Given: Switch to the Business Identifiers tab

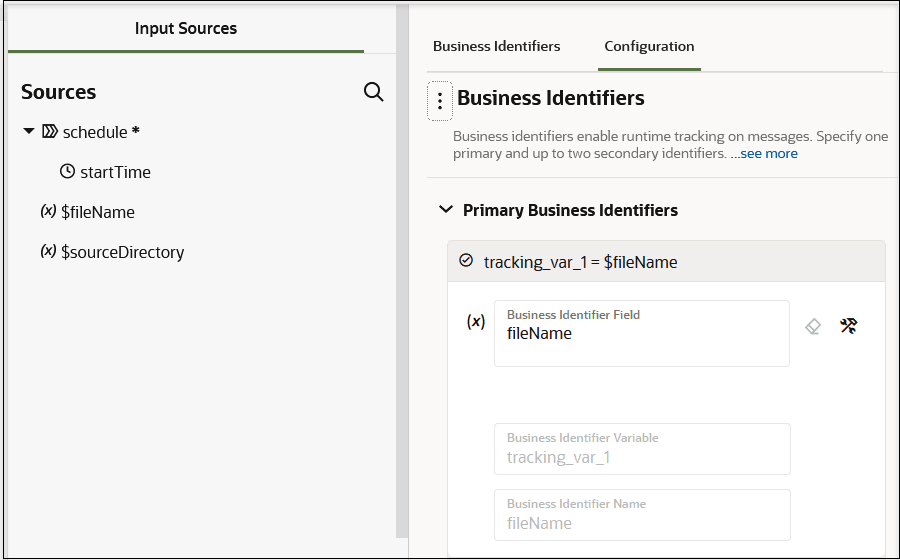Looking at the screenshot, I should 496,46.
